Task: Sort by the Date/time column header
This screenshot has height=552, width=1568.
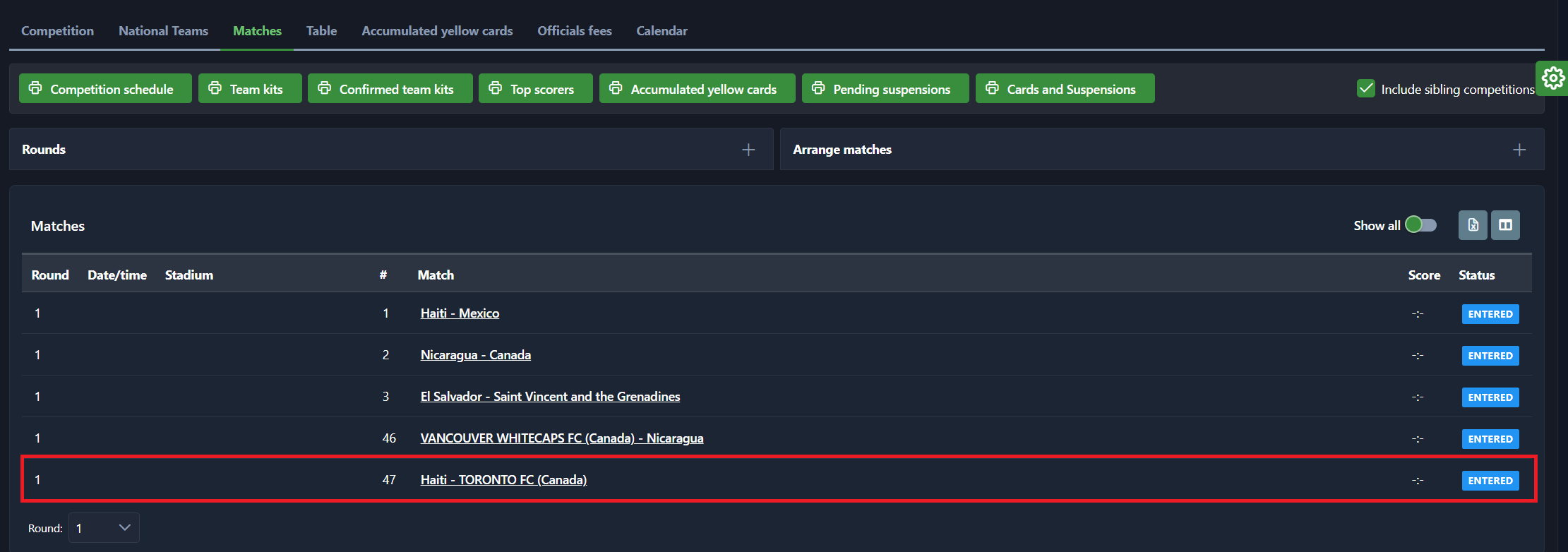Action: (117, 275)
